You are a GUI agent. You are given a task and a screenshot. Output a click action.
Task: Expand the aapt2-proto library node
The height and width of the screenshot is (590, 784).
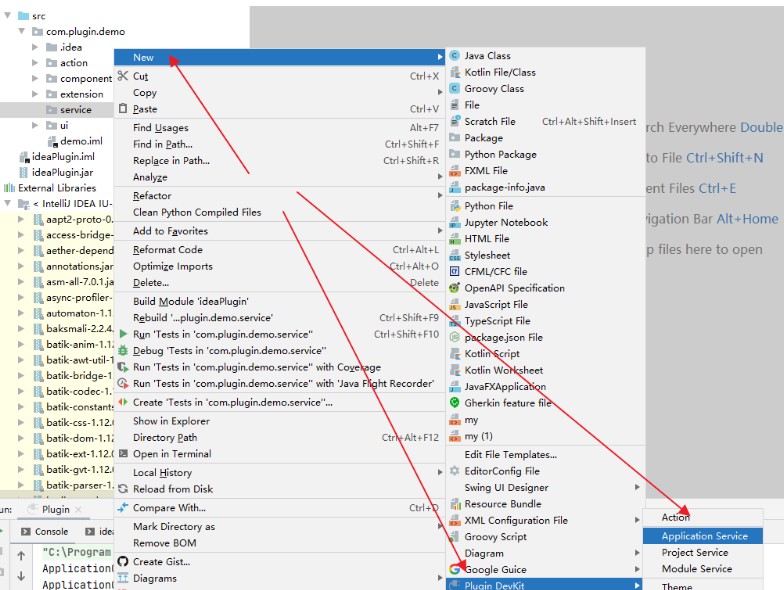pyautogui.click(x=20, y=219)
